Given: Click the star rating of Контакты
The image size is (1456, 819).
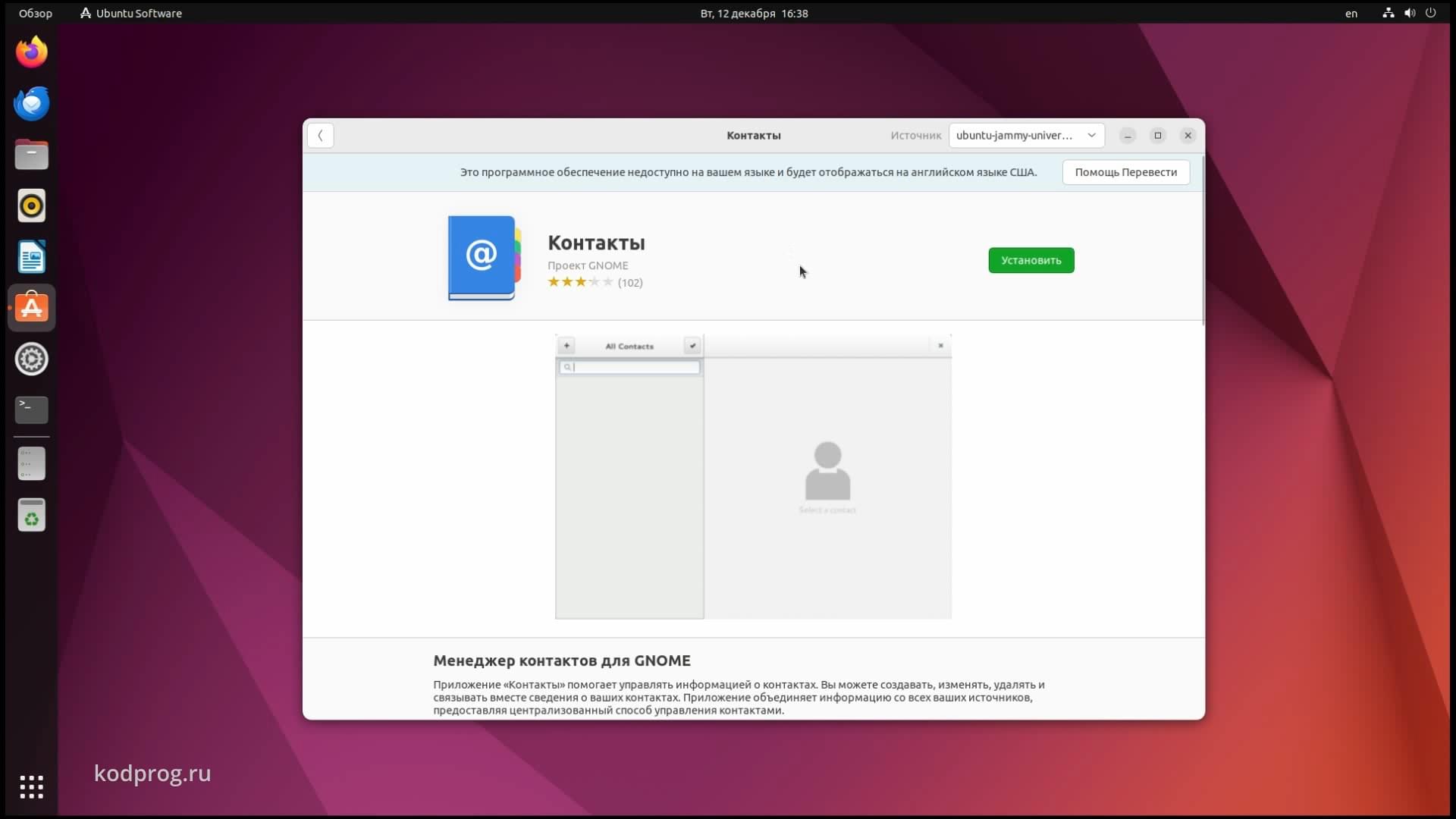Looking at the screenshot, I should pyautogui.click(x=580, y=282).
